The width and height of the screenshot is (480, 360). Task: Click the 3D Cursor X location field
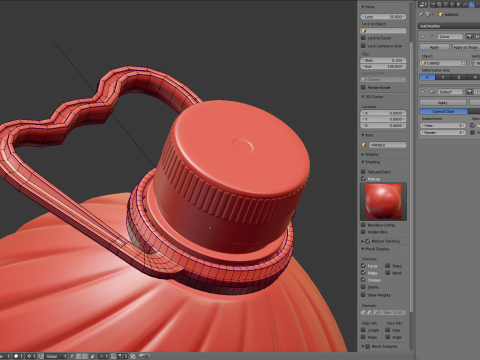pyautogui.click(x=383, y=113)
